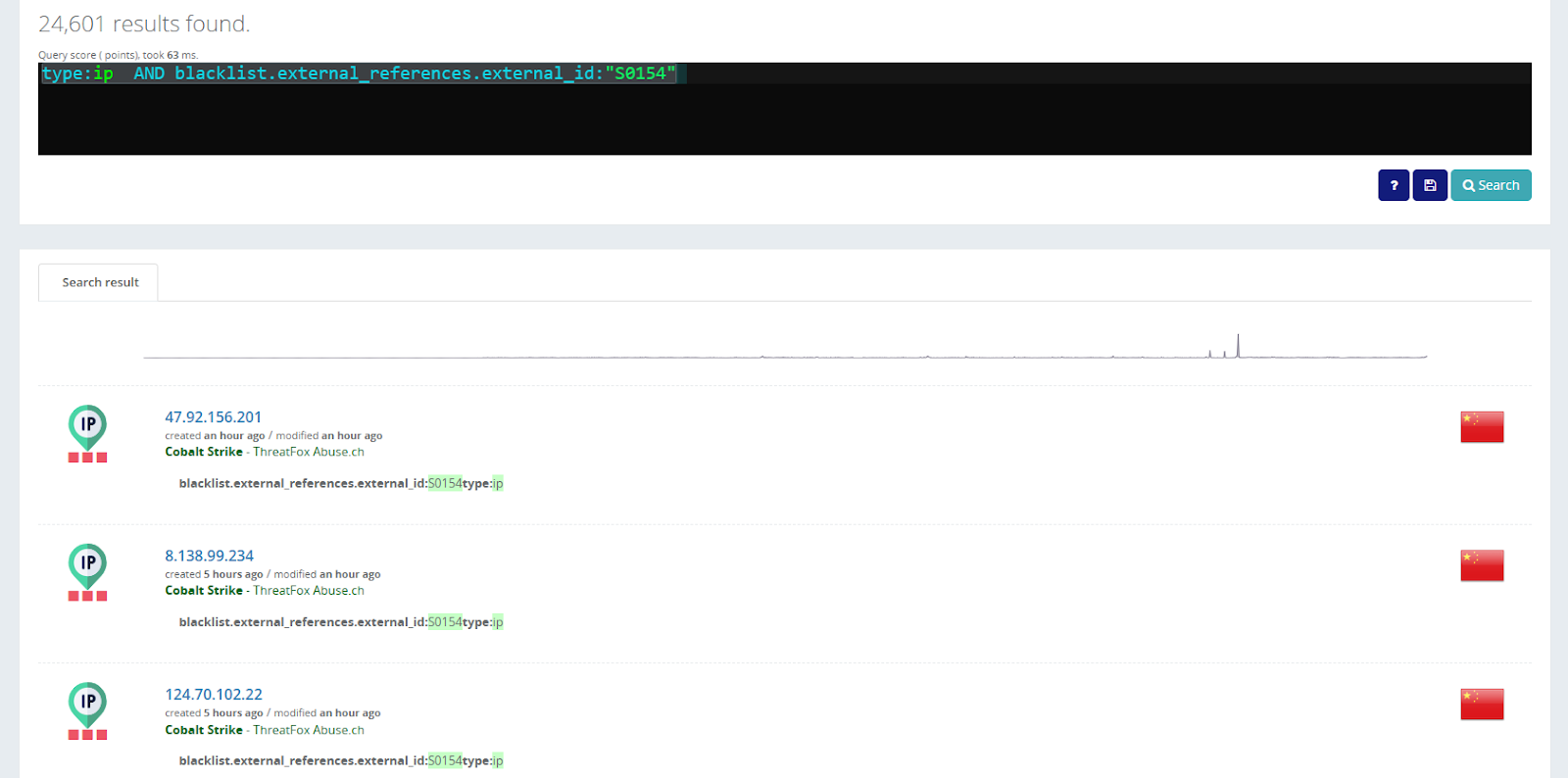This screenshot has width=1568, height=778.
Task: Click the save query floppy disk icon
Action: pyautogui.click(x=1430, y=185)
